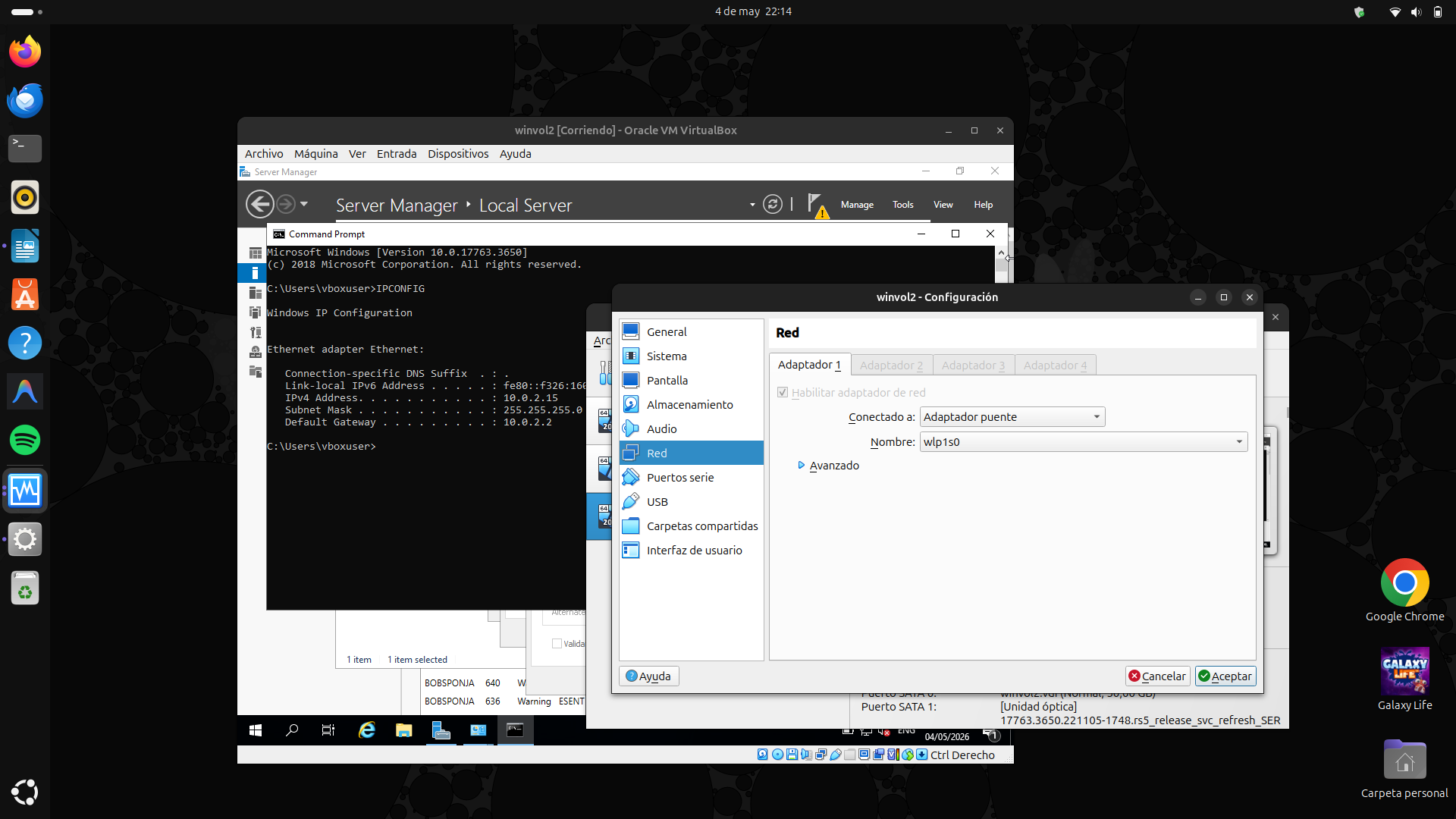Open Windows Start menu in guest
This screenshot has height=819, width=1456.
256,730
